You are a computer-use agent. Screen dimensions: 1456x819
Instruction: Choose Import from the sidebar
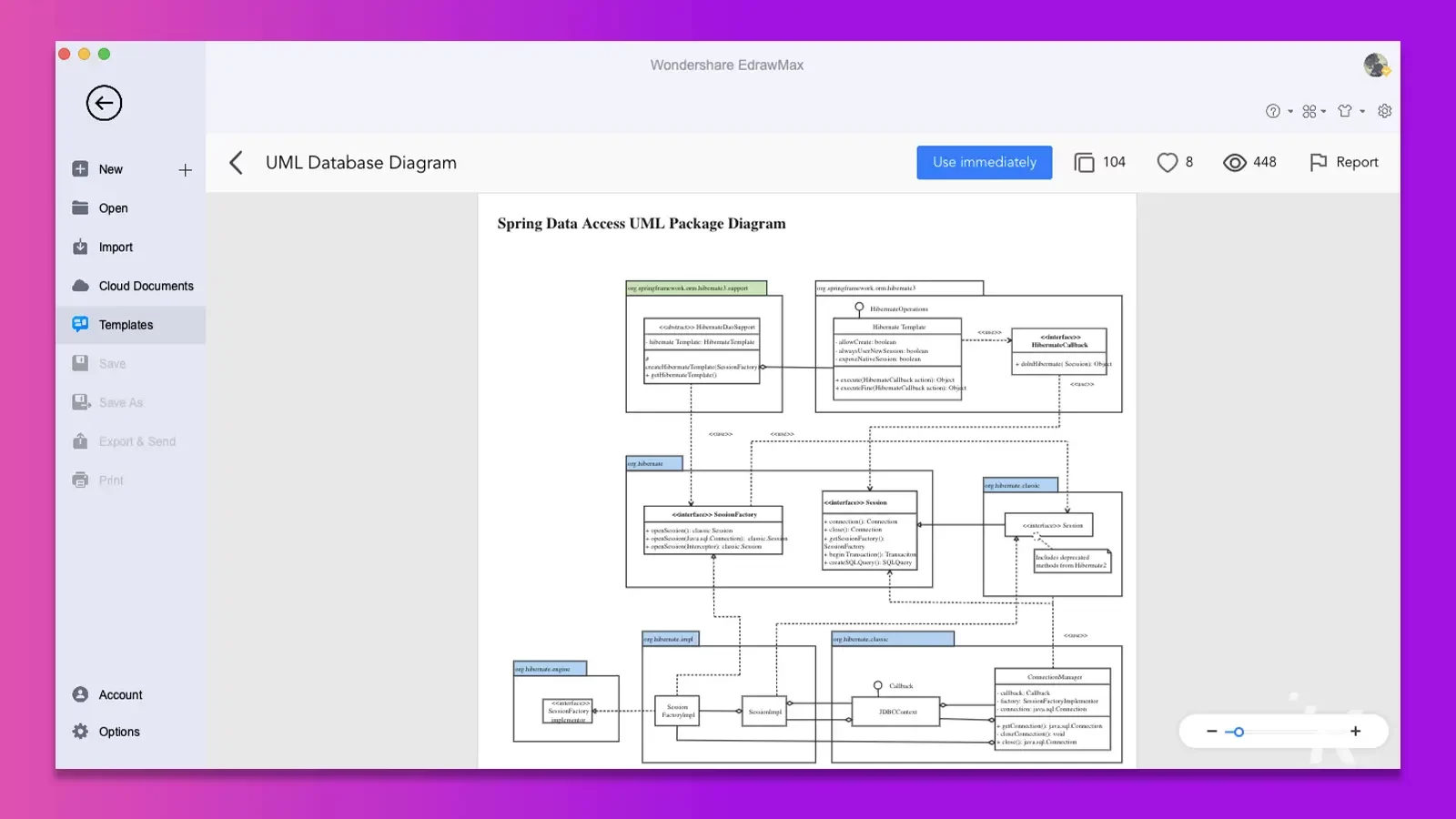[116, 248]
